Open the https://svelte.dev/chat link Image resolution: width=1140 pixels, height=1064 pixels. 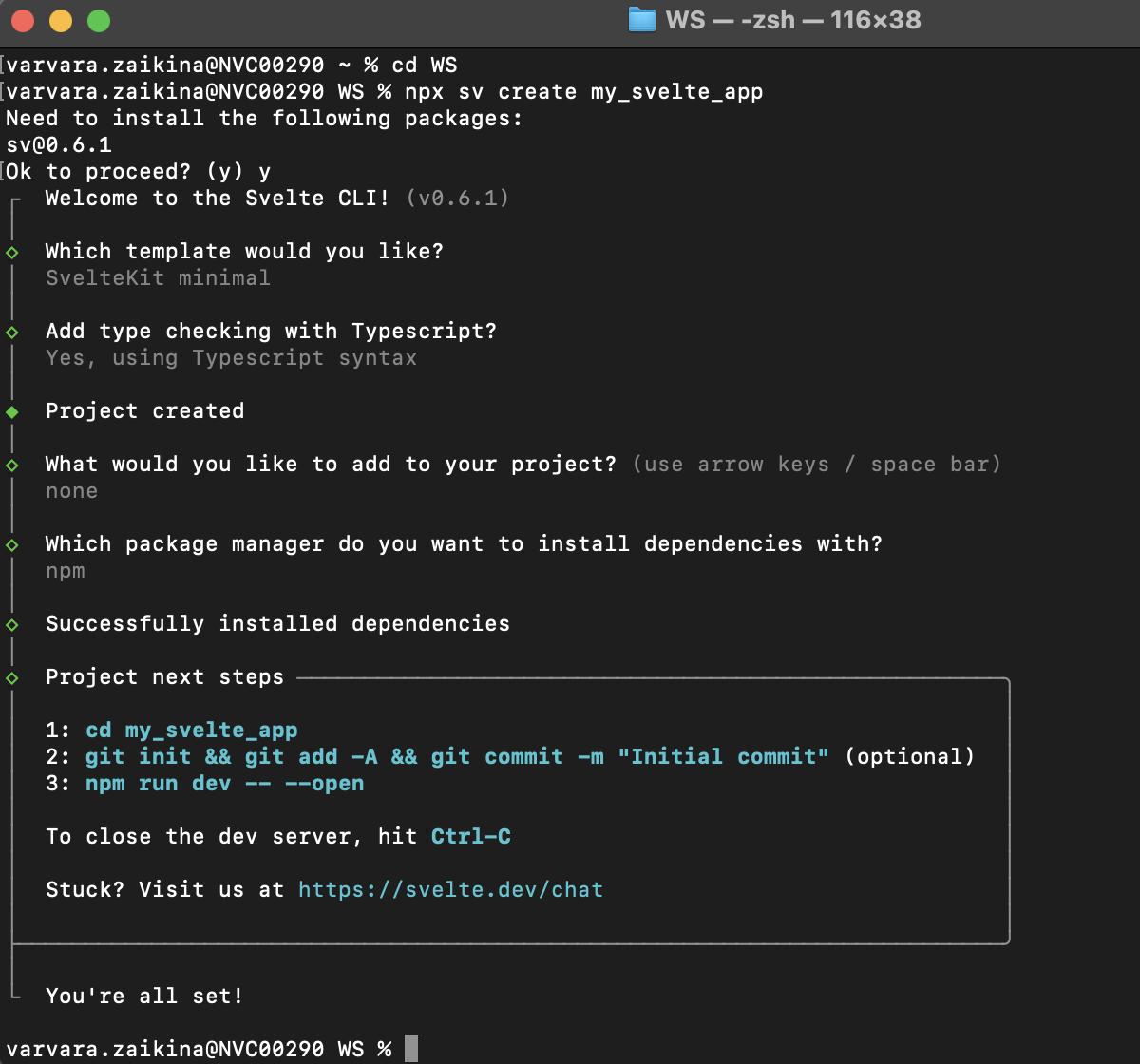click(450, 889)
